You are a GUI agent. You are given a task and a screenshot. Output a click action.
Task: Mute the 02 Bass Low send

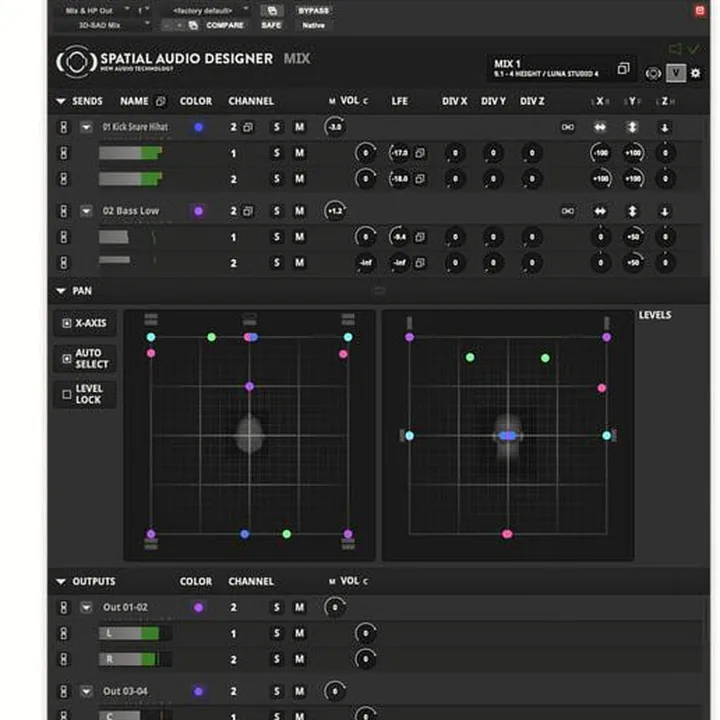pos(299,211)
